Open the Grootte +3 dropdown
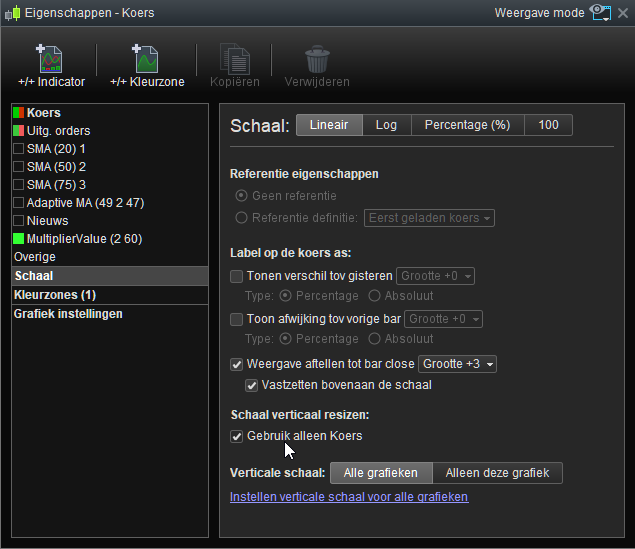Viewport: 635px width, 549px height. click(x=458, y=364)
